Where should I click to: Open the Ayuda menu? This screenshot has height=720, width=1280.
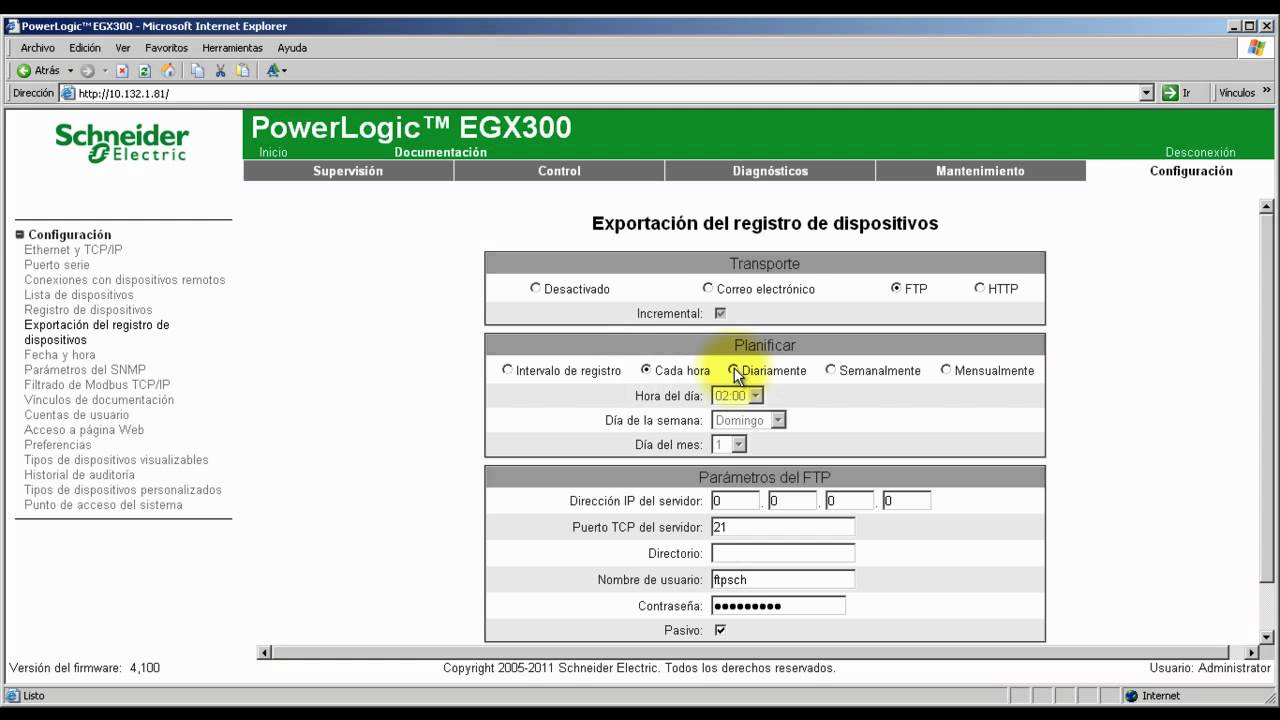[292, 48]
